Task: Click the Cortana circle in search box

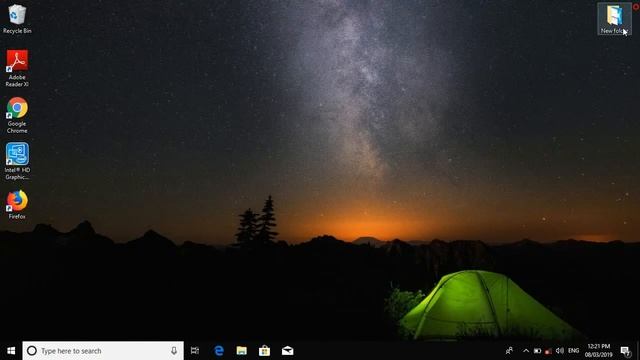Action: tap(32, 351)
